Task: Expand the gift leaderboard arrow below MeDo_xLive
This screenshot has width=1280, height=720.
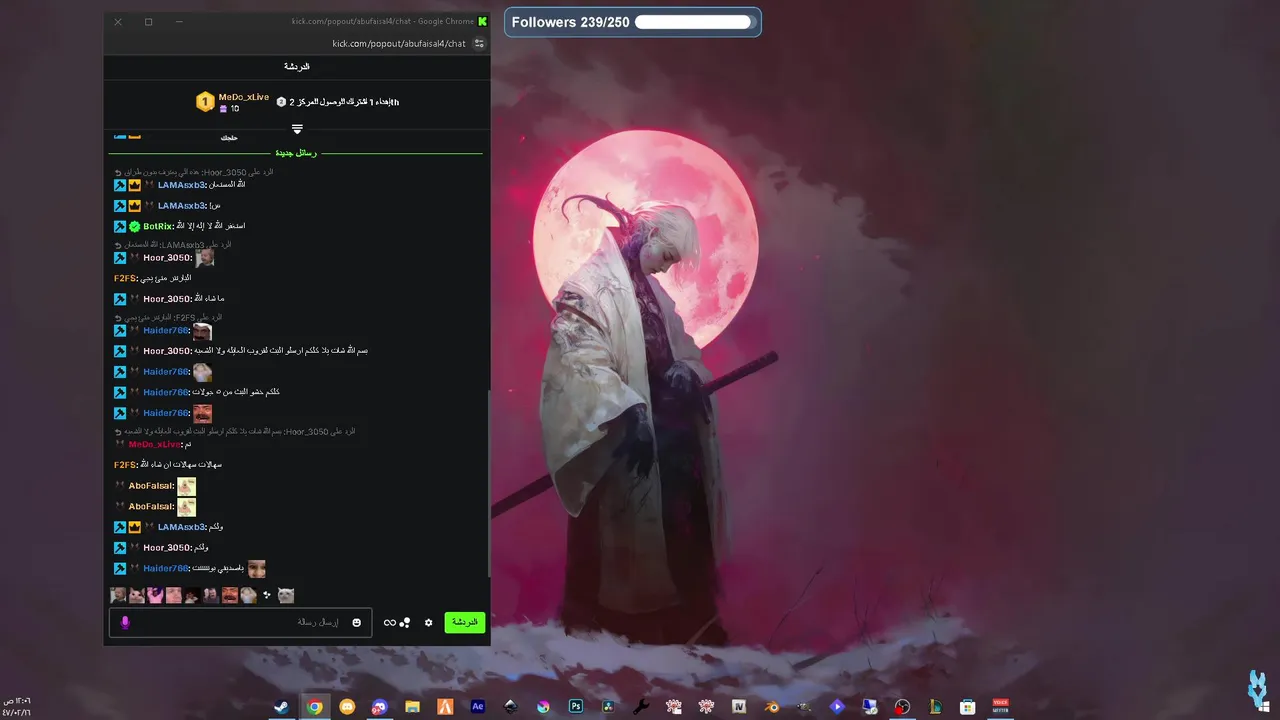Action: tap(297, 129)
